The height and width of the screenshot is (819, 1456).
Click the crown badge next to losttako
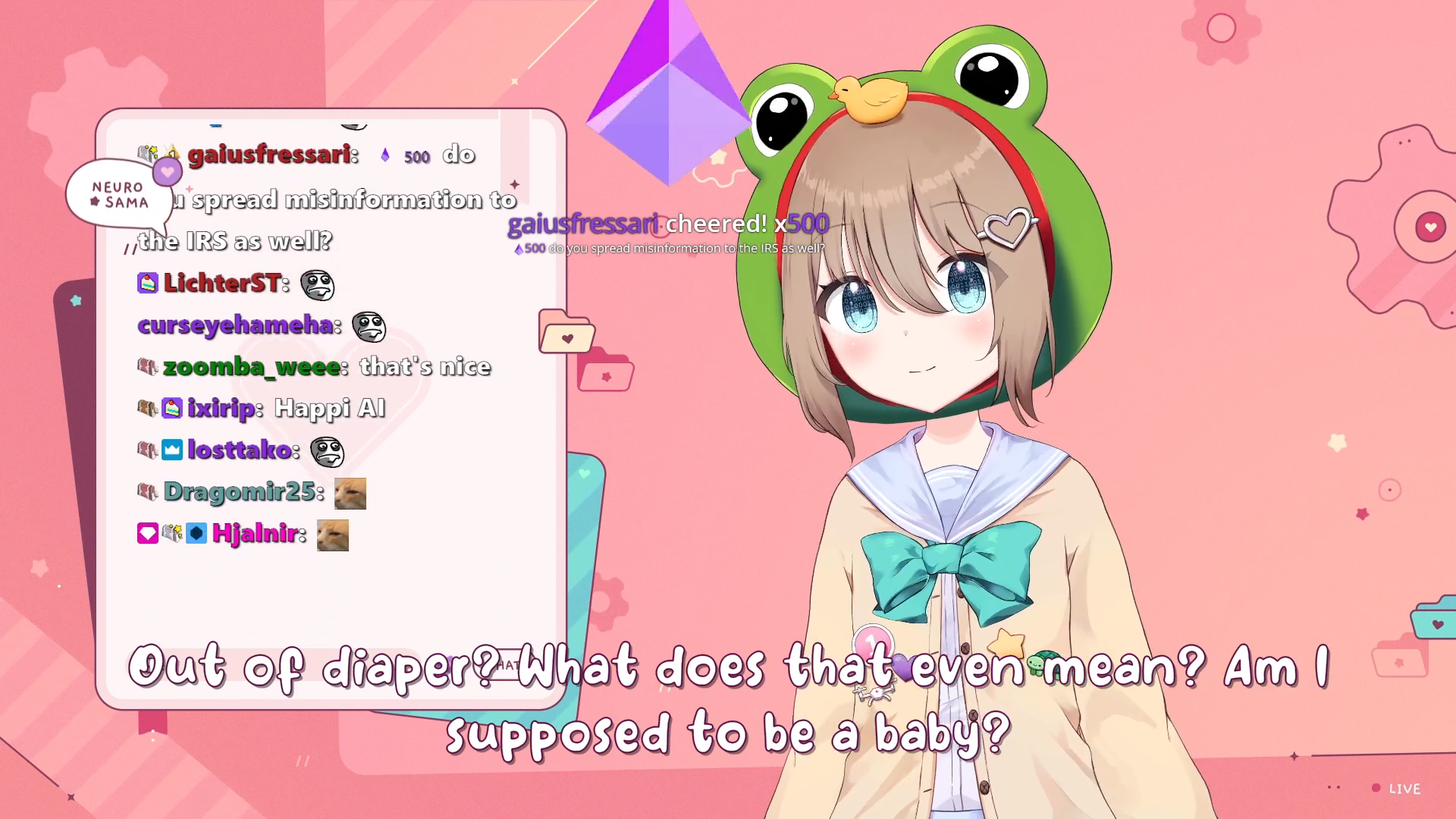(x=172, y=450)
